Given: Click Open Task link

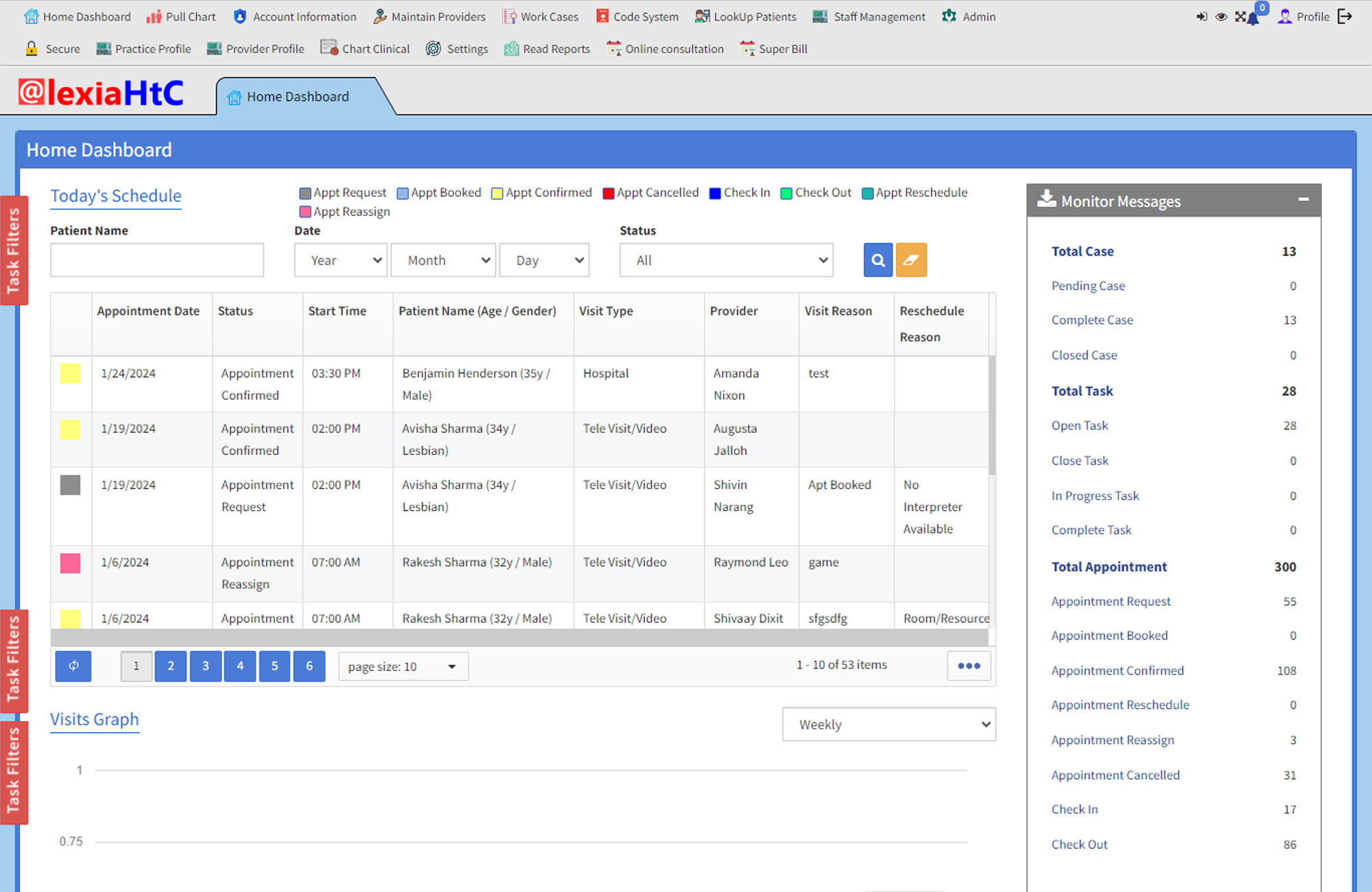Looking at the screenshot, I should (1080, 425).
